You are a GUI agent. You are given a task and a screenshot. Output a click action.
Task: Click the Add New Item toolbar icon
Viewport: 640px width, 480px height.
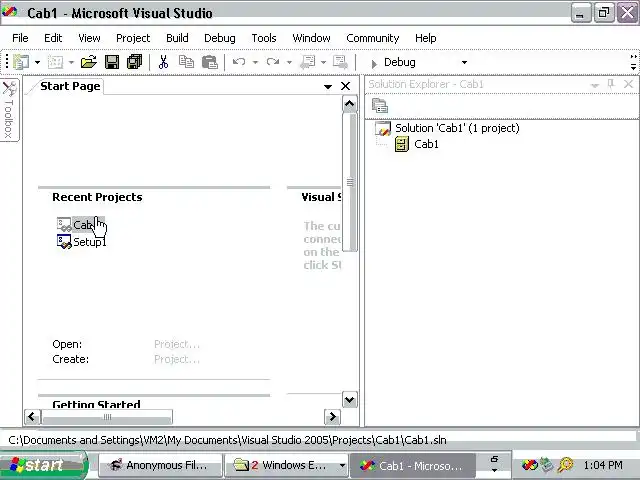coord(55,62)
